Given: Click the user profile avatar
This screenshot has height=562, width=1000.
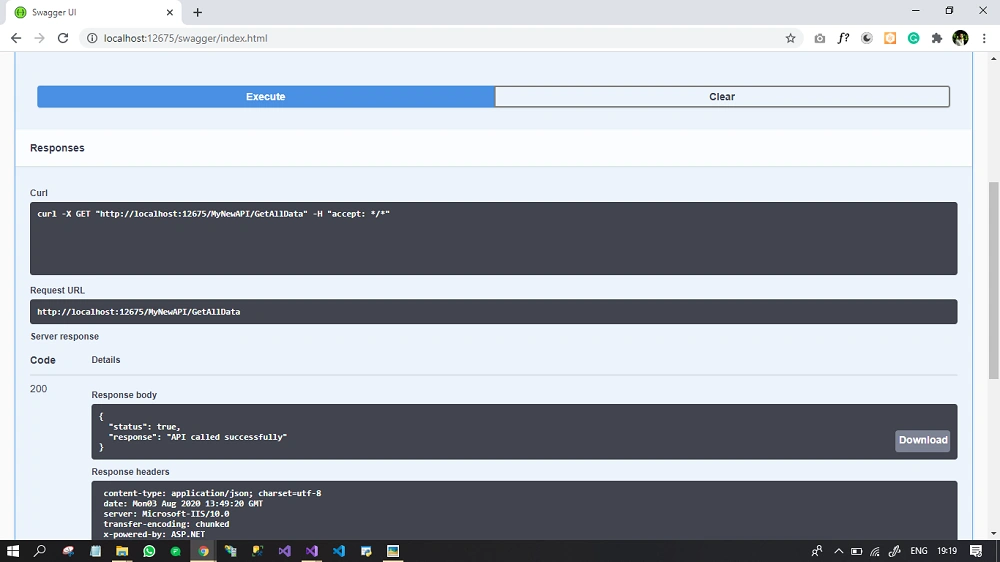Looking at the screenshot, I should tap(960, 38).
